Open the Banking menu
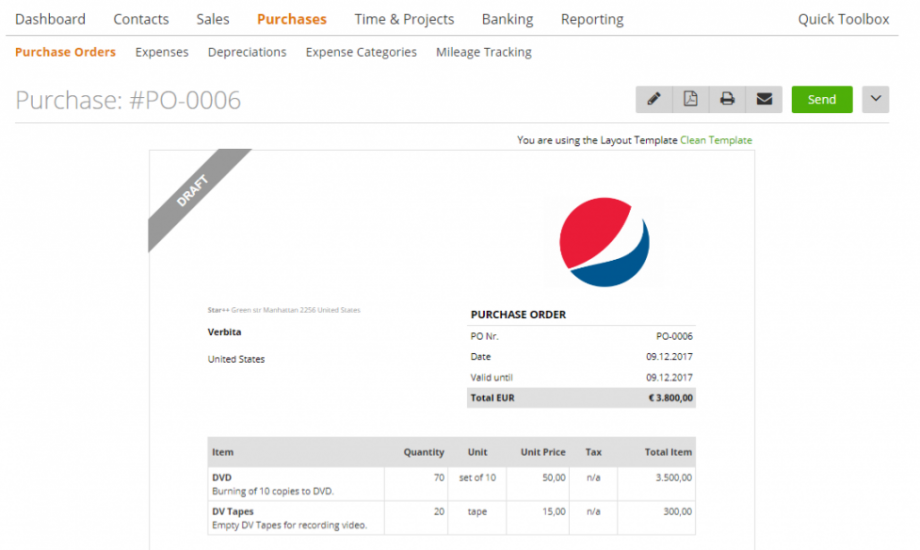 pyautogui.click(x=508, y=19)
